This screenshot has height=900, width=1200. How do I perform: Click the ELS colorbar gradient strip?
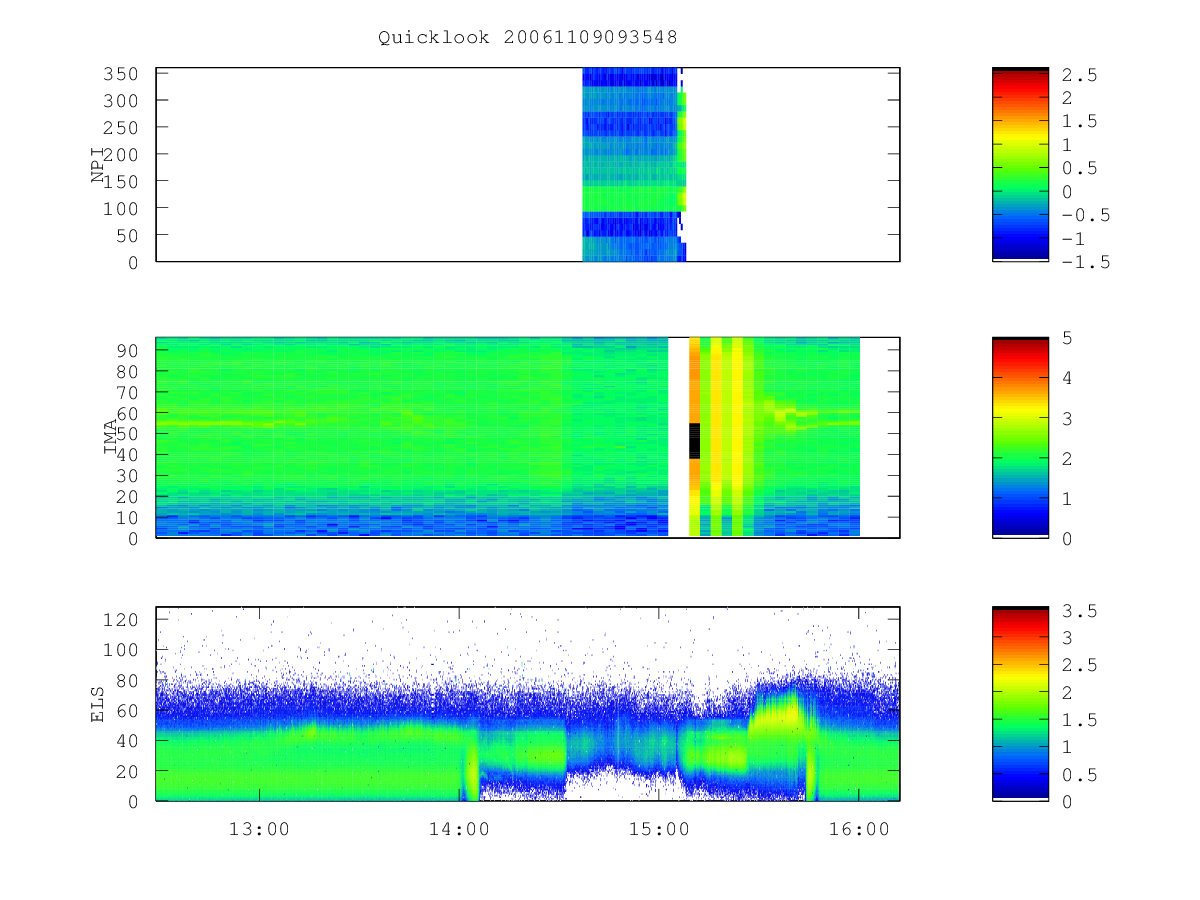1020,704
